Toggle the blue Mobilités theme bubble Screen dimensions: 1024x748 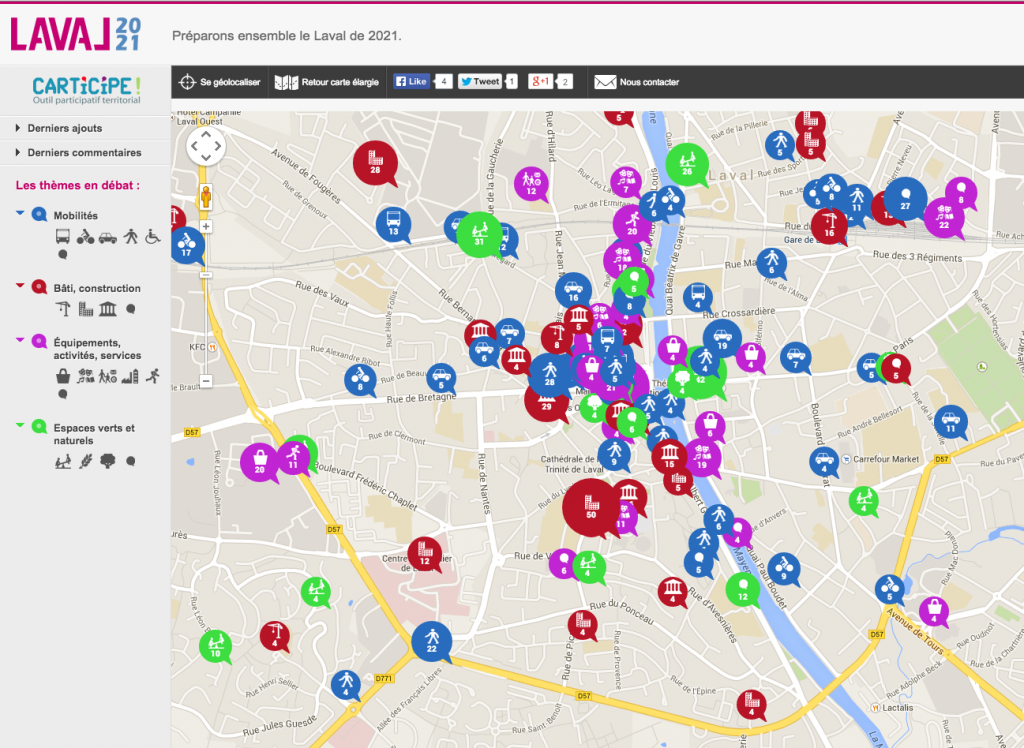(39, 214)
